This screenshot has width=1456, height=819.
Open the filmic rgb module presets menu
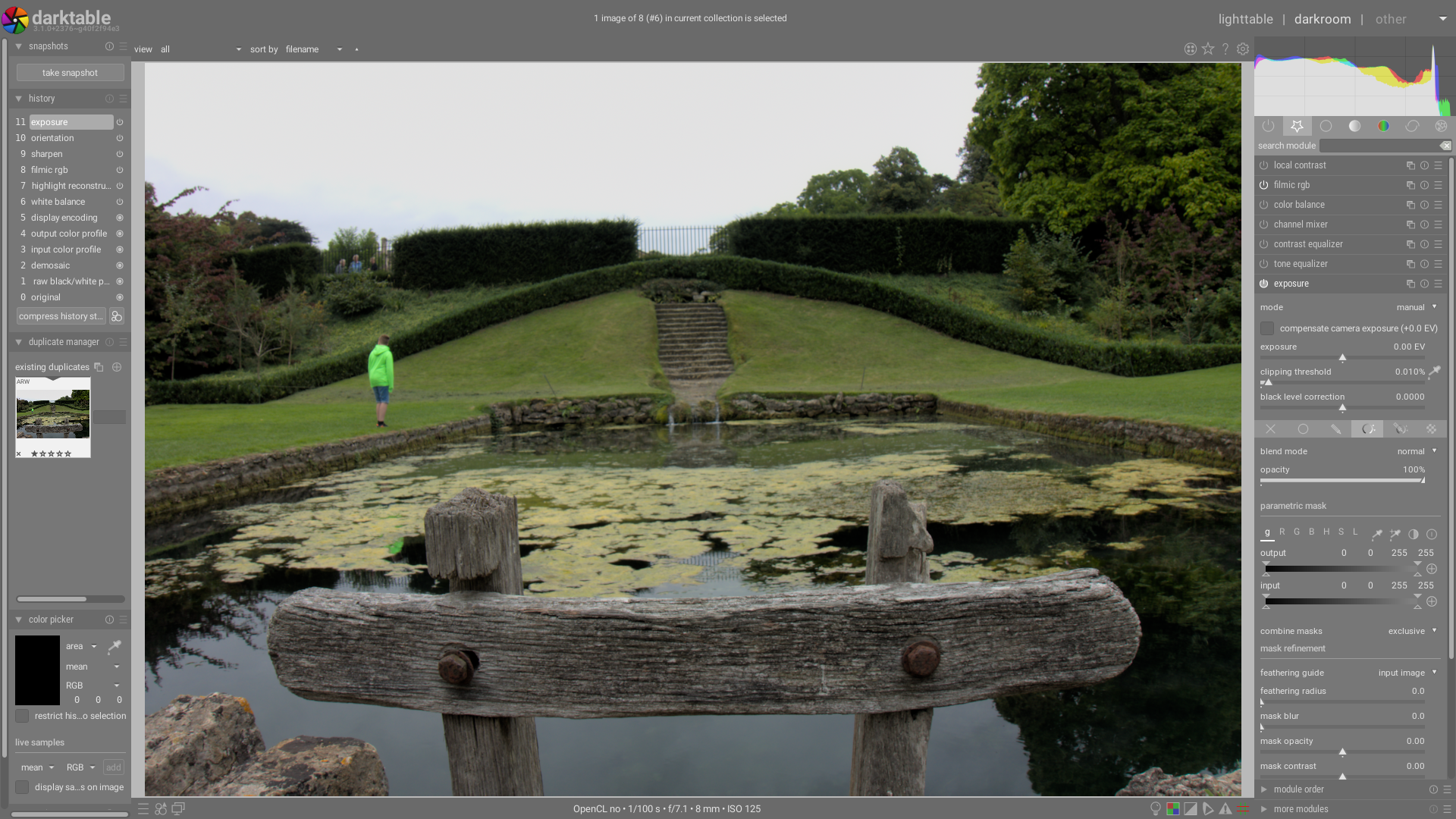tap(1439, 185)
